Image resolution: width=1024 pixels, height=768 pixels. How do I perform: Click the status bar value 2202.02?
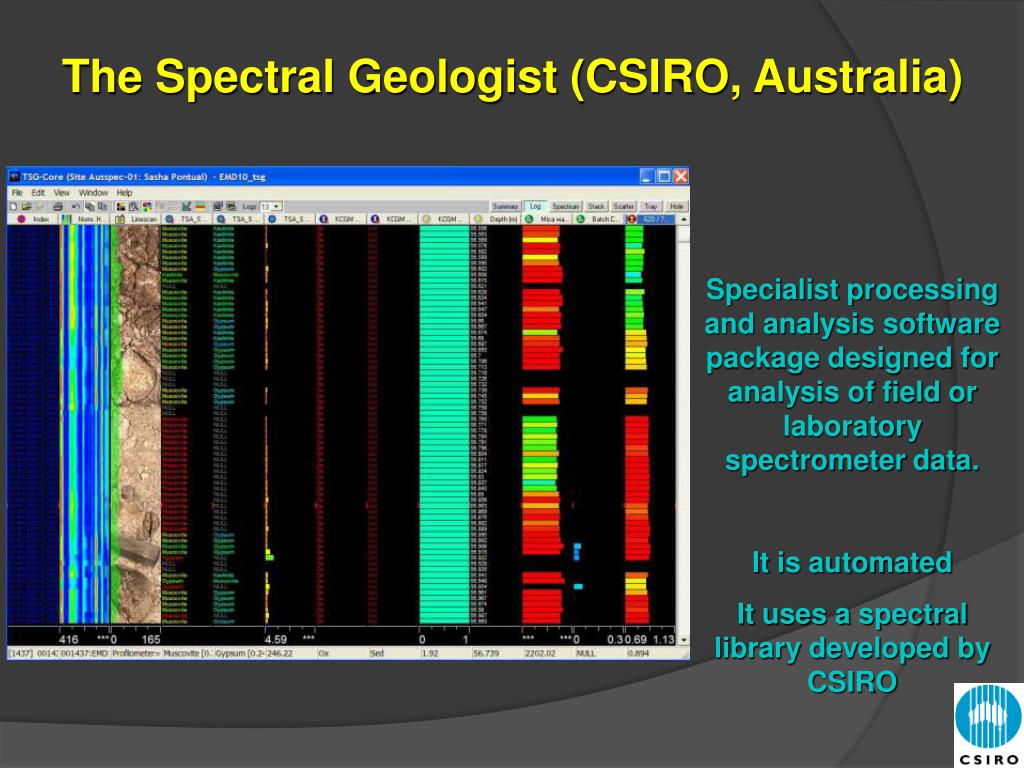[540, 653]
